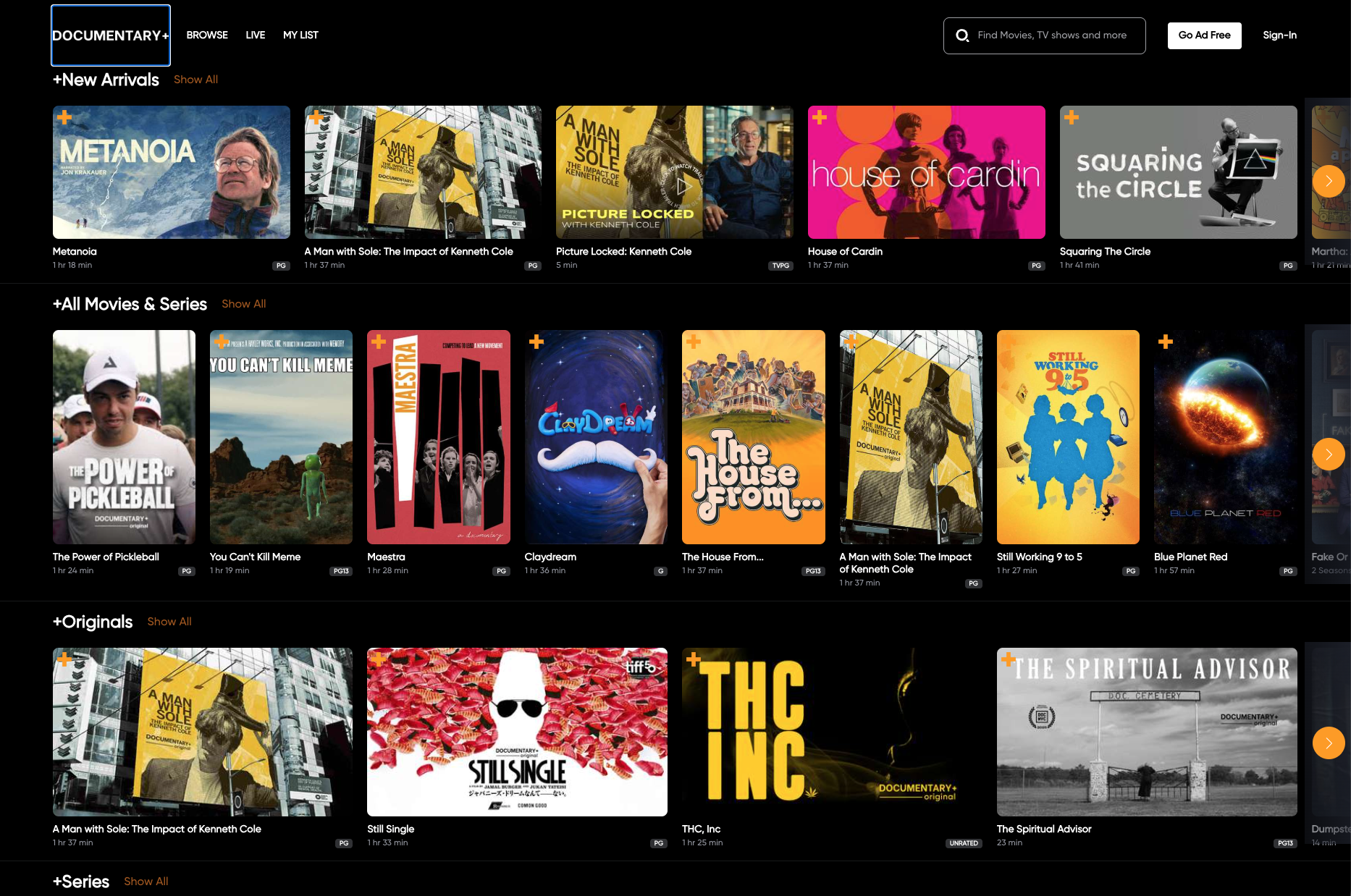Click the "5 min" duration text
This screenshot has height=896, width=1351.
pos(566,266)
